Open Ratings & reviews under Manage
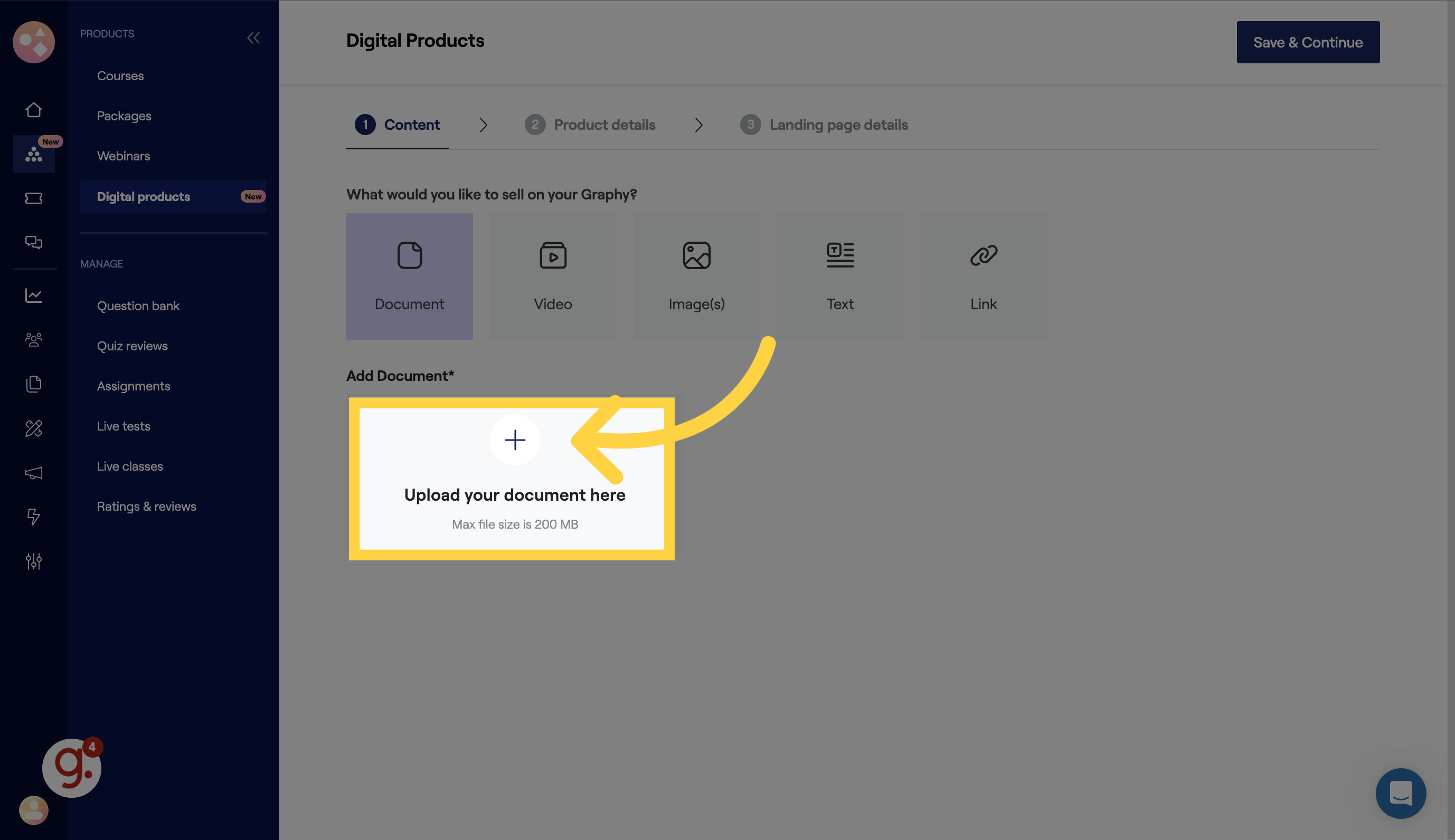The width and height of the screenshot is (1455, 840). pyautogui.click(x=147, y=507)
